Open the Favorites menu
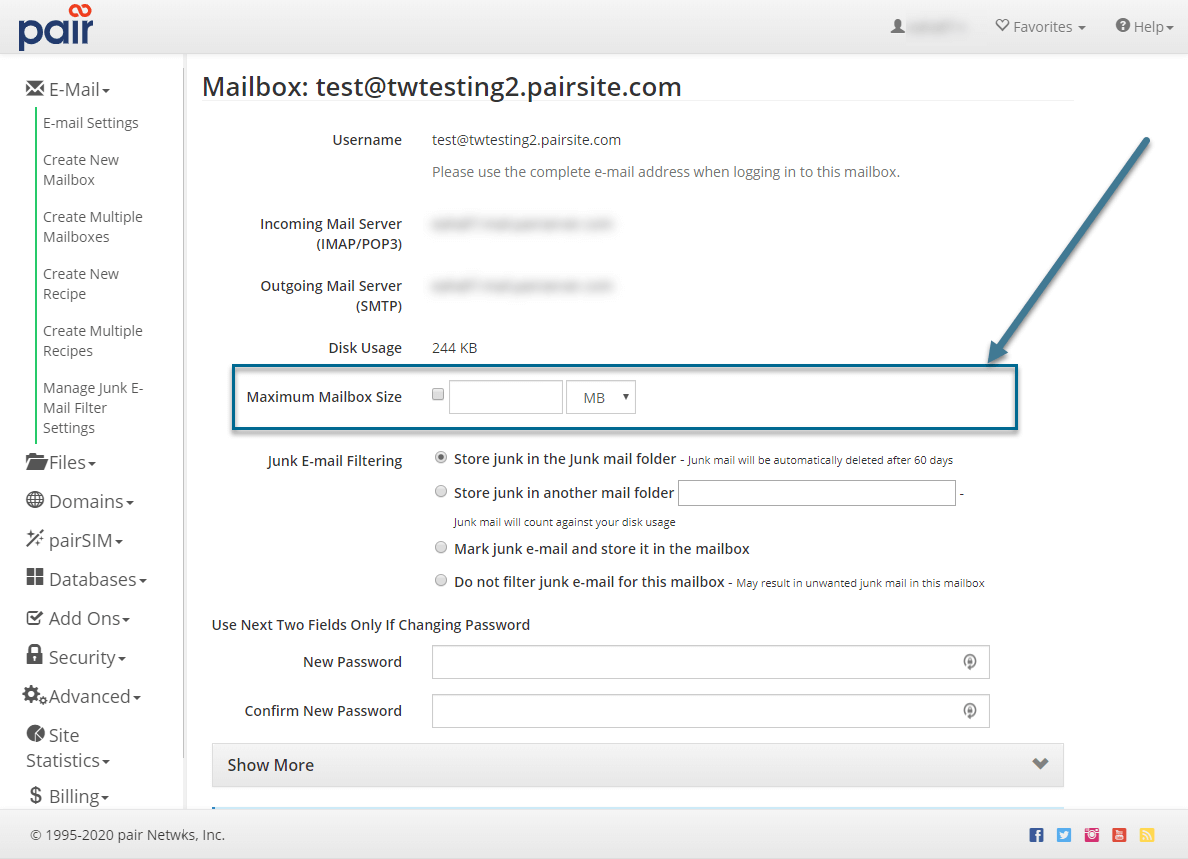Image resolution: width=1188 pixels, height=859 pixels. 1040,26
